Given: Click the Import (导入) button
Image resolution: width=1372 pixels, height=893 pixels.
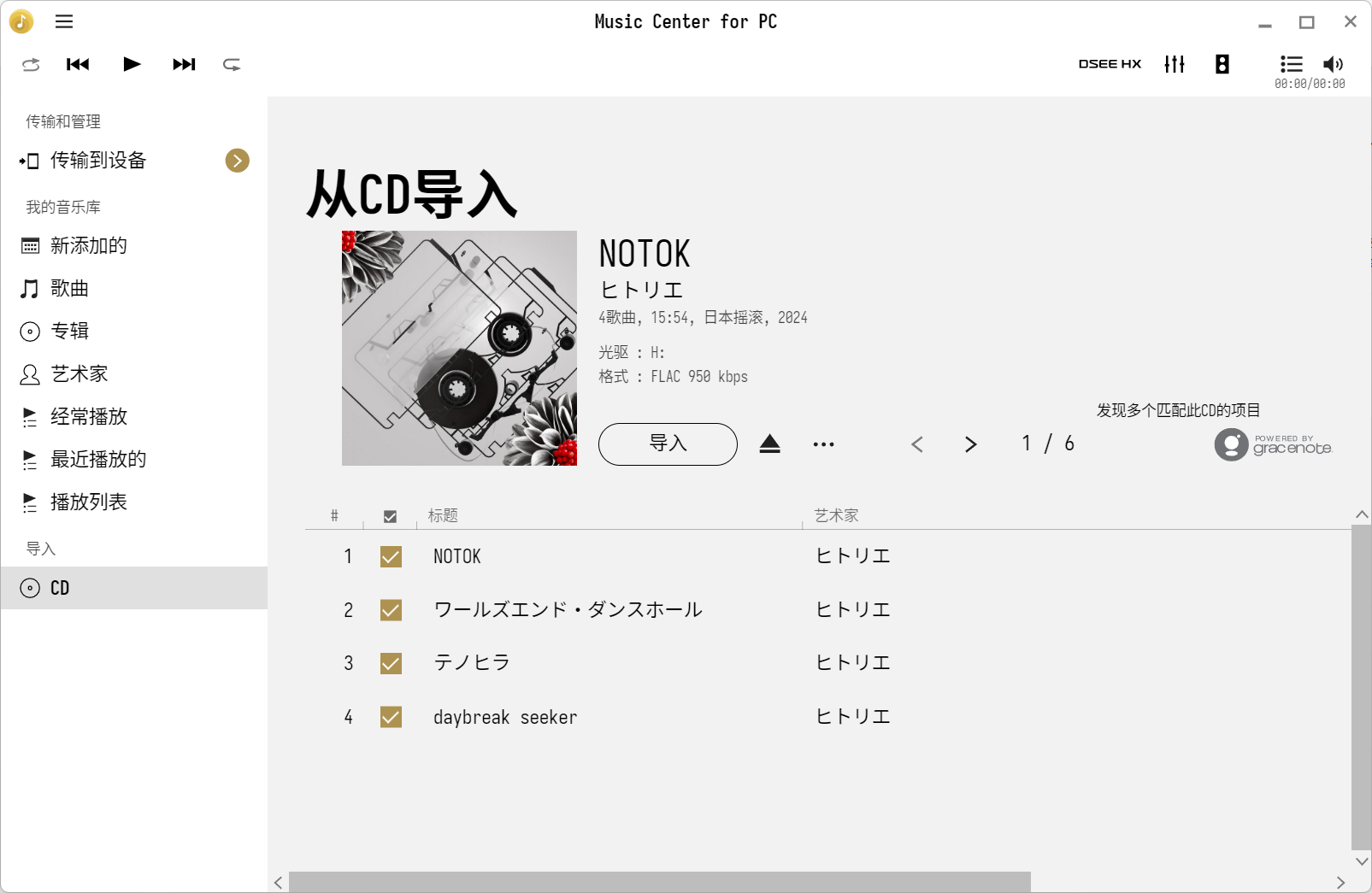Looking at the screenshot, I should (x=668, y=444).
